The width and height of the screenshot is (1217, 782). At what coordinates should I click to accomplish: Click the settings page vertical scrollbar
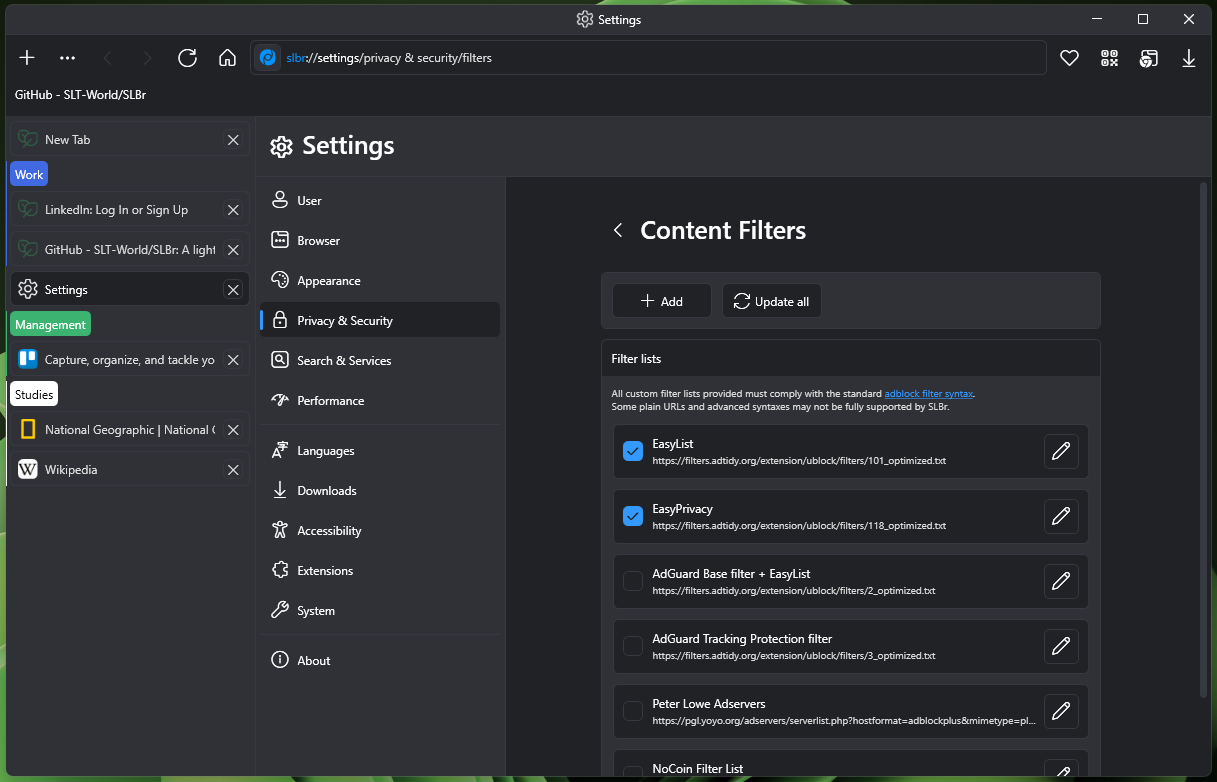click(1203, 439)
